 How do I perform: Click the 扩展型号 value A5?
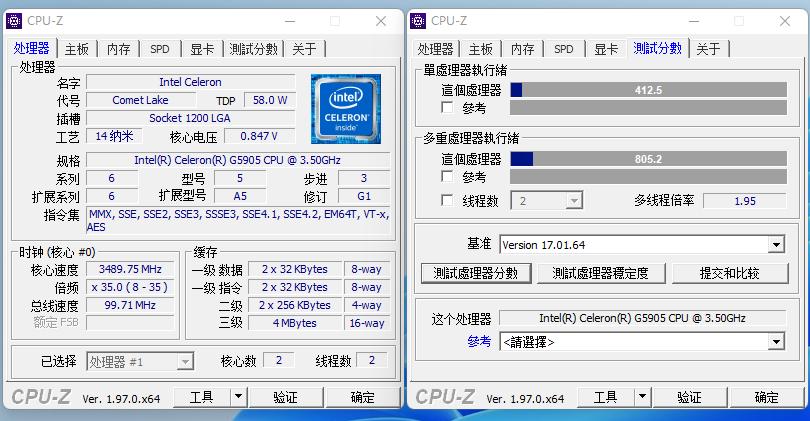click(240, 196)
